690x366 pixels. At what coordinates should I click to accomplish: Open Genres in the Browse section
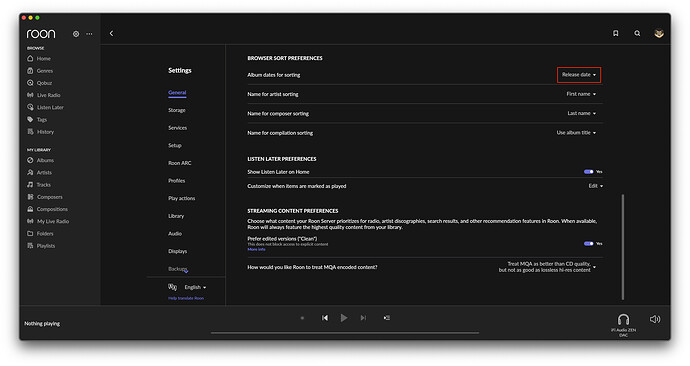(x=40, y=71)
